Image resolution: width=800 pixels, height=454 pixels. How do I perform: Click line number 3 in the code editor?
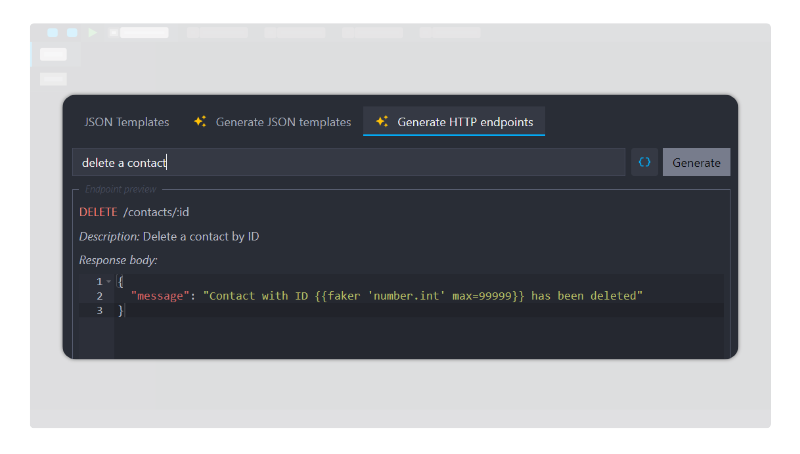(x=99, y=311)
